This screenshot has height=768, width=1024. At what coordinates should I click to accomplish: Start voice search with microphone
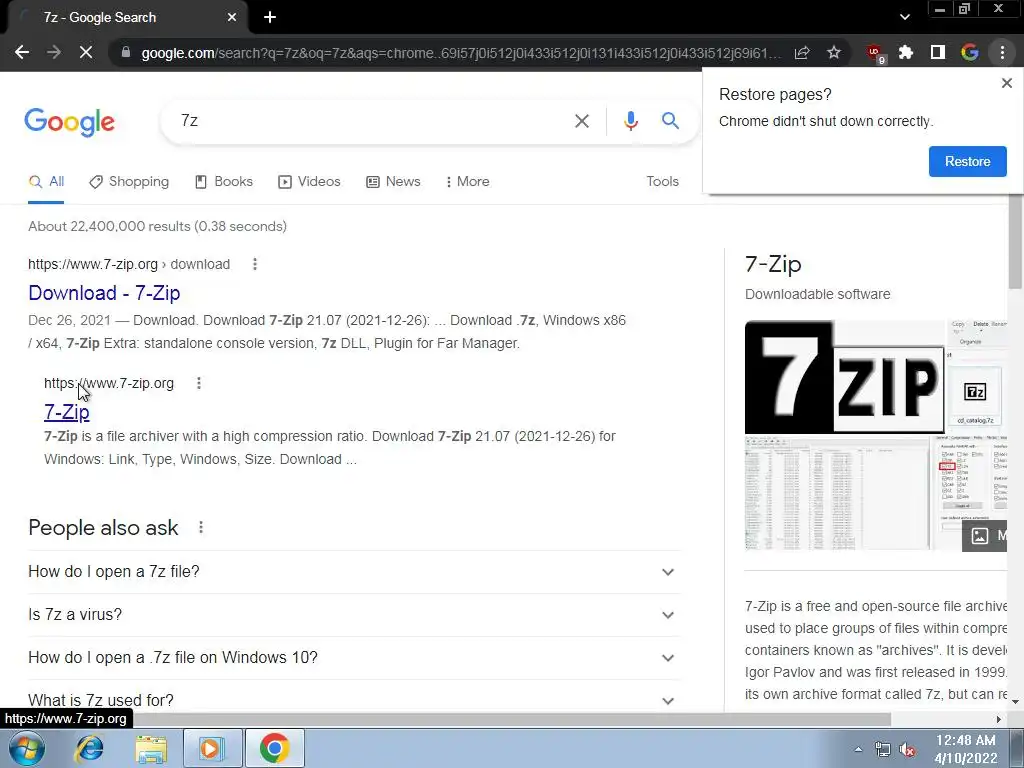click(x=630, y=121)
